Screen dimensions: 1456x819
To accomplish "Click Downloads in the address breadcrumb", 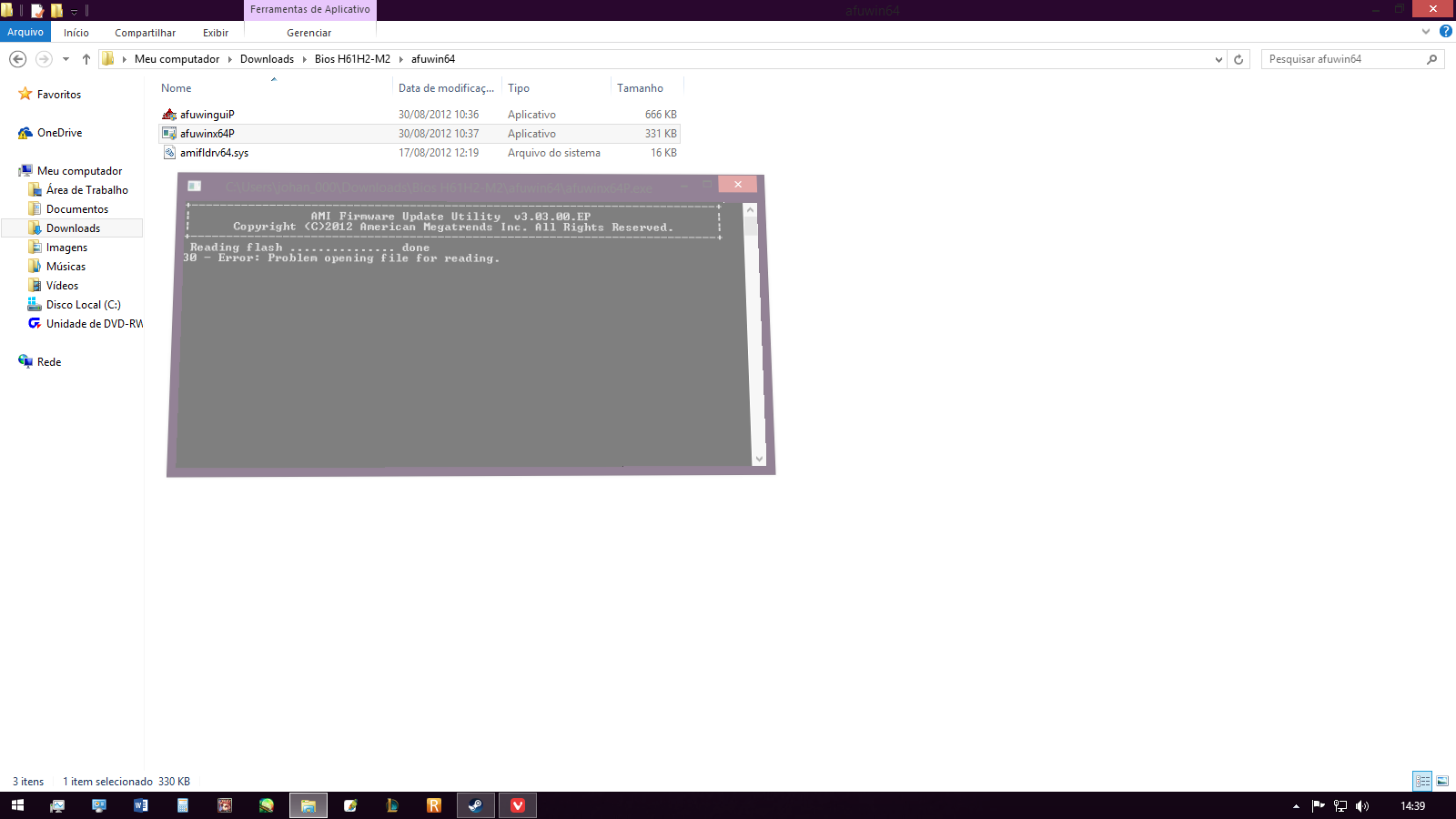I will 267,59.
